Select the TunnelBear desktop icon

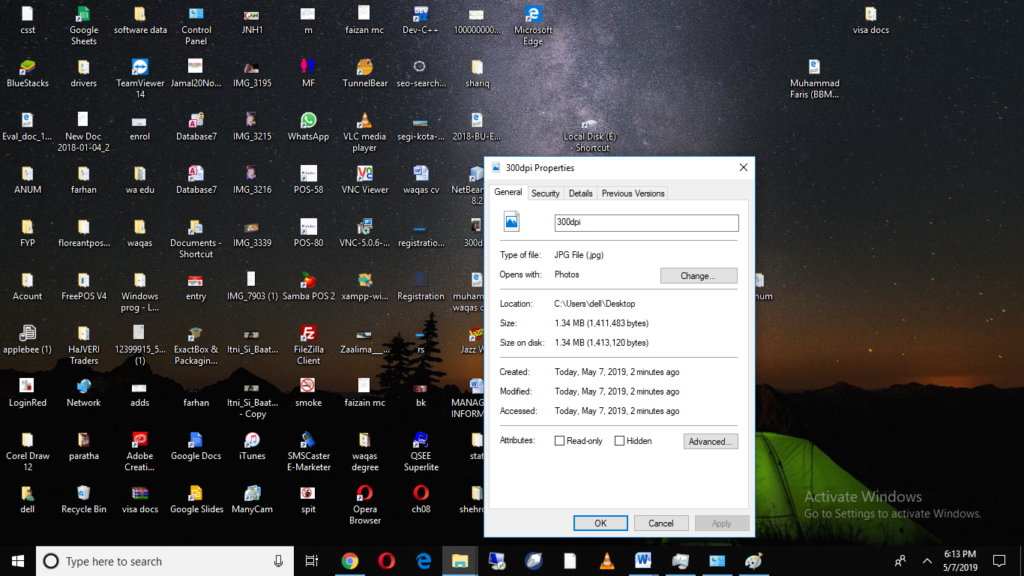364,73
